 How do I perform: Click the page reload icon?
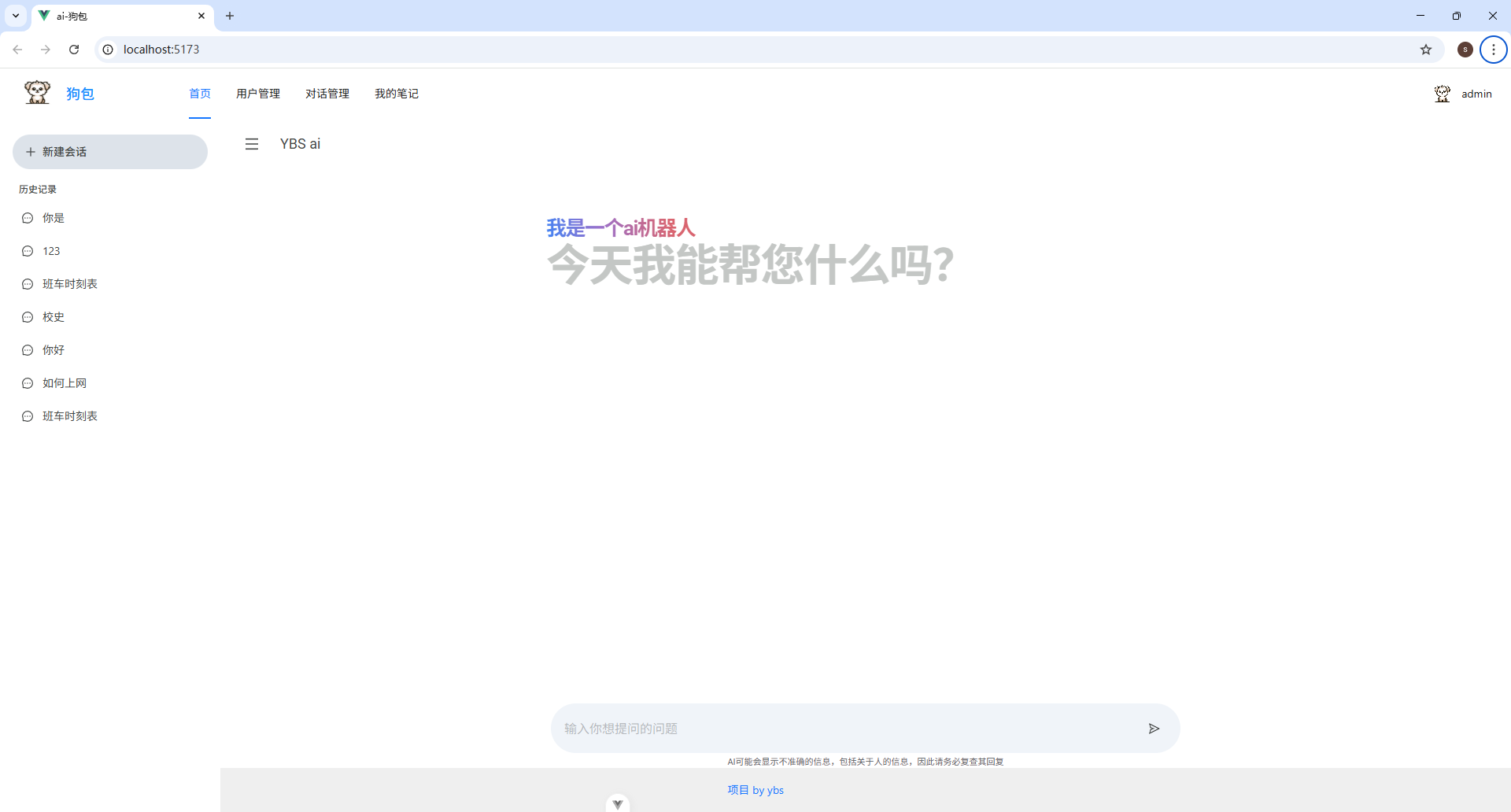(x=73, y=49)
